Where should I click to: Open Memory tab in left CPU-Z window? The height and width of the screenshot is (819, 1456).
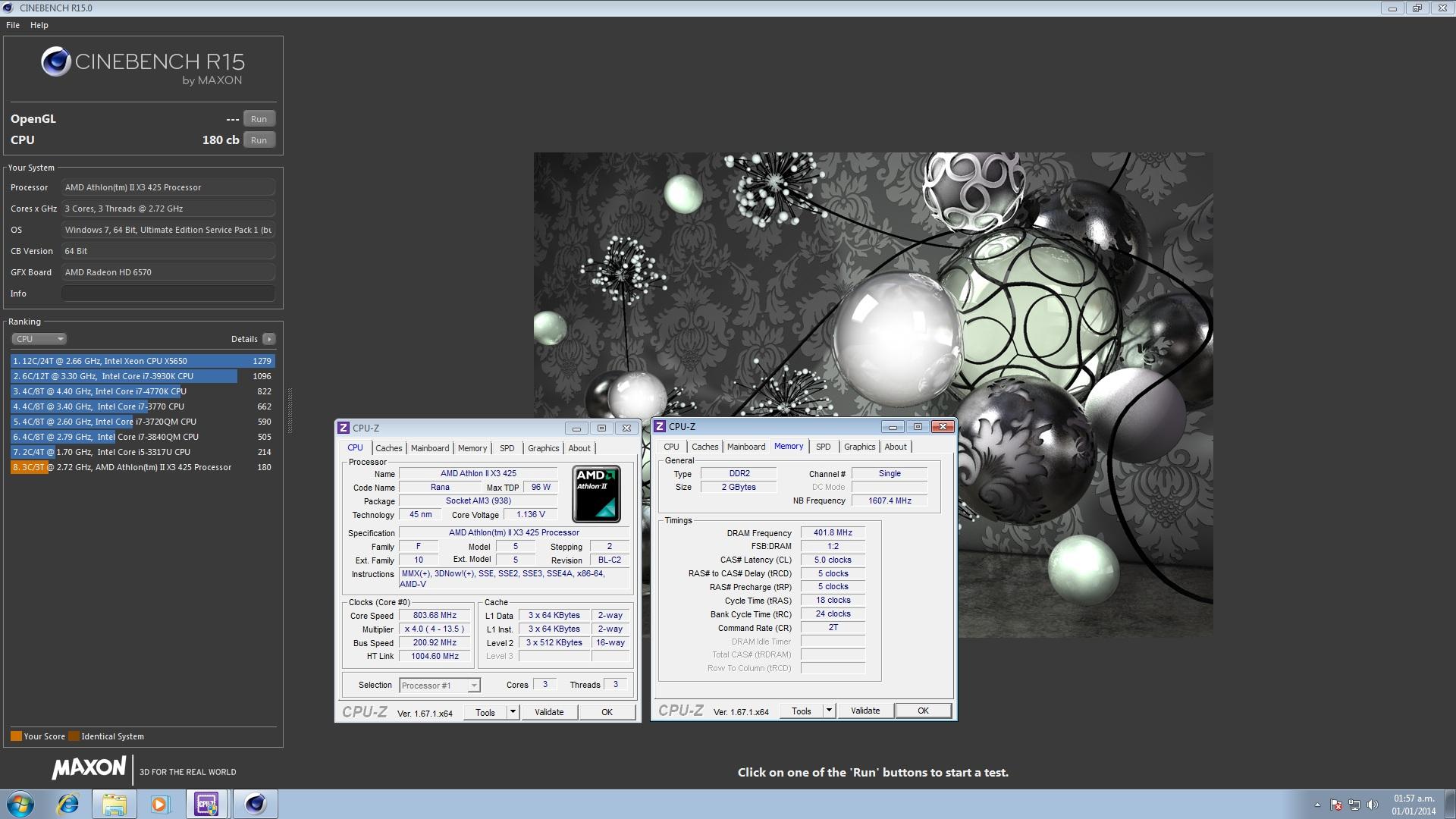(472, 448)
